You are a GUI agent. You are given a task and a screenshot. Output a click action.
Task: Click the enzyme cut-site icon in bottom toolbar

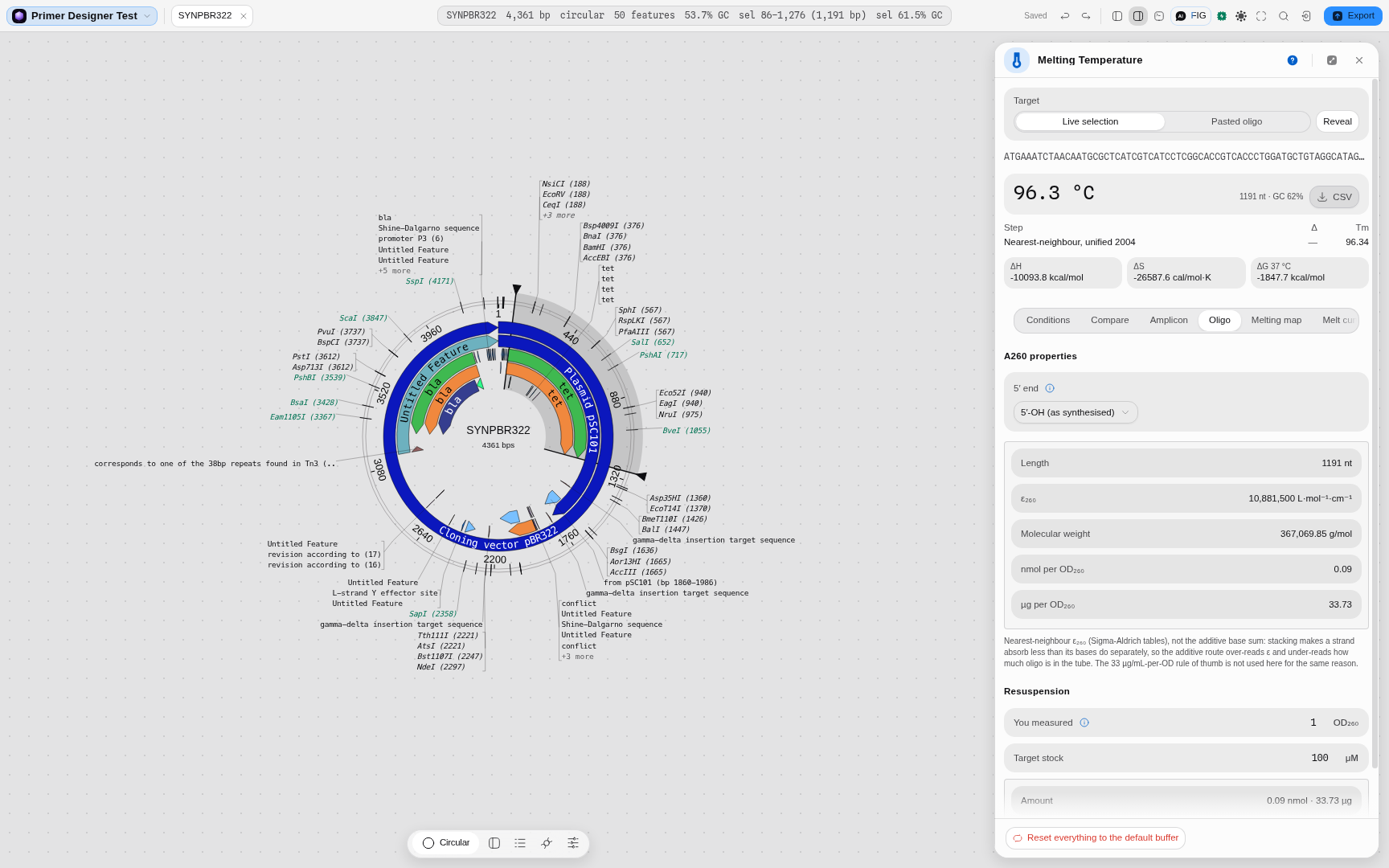tap(547, 843)
